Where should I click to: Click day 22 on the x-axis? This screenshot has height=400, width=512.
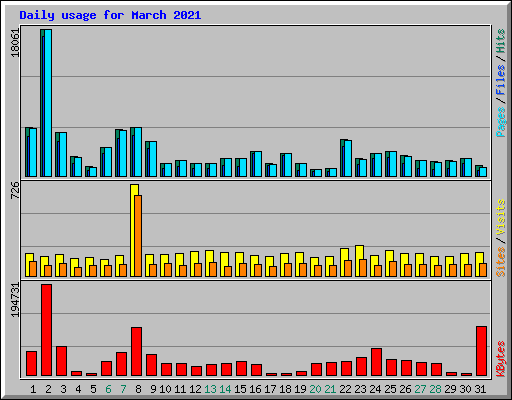345,389
